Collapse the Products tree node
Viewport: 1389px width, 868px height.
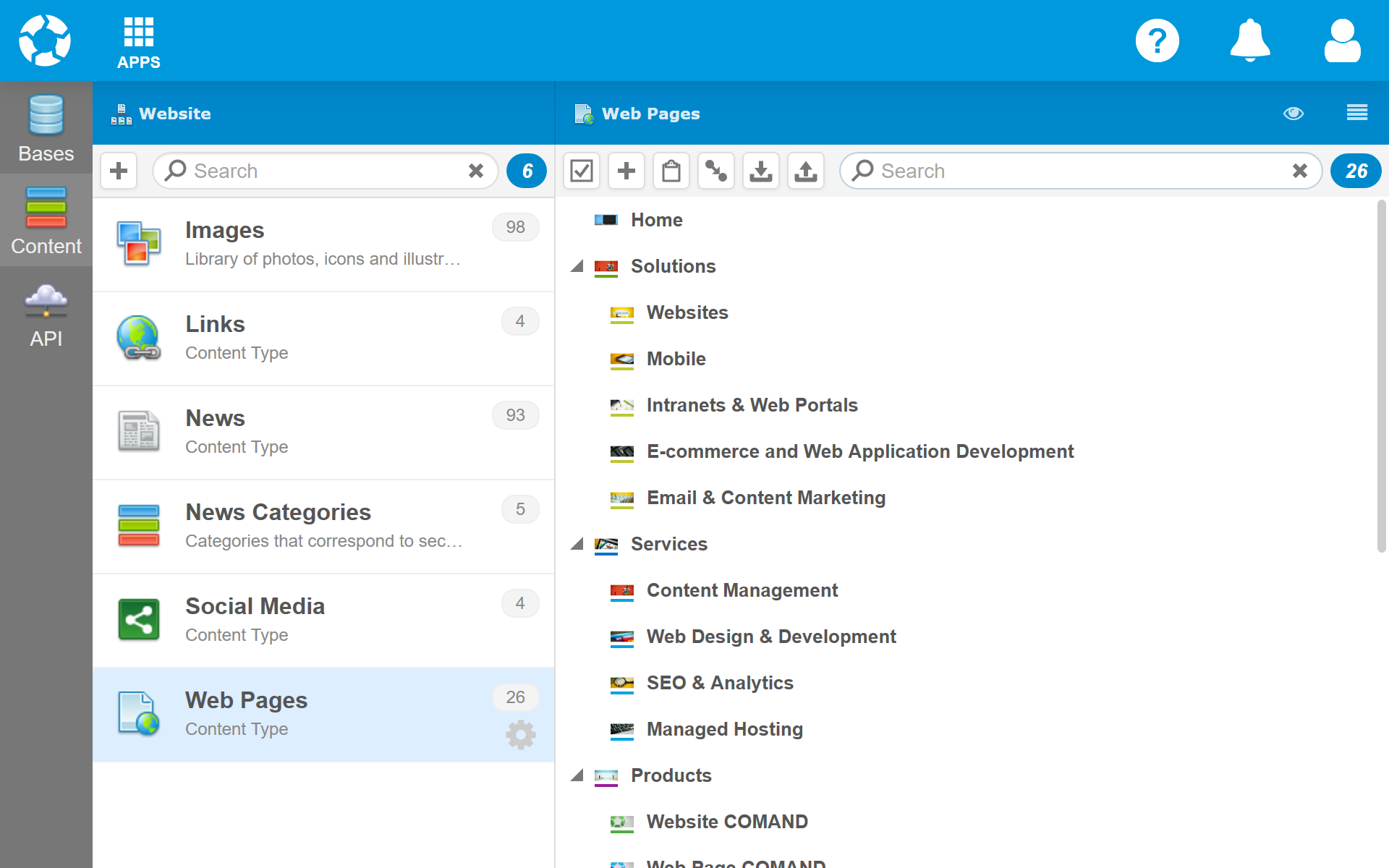577,775
